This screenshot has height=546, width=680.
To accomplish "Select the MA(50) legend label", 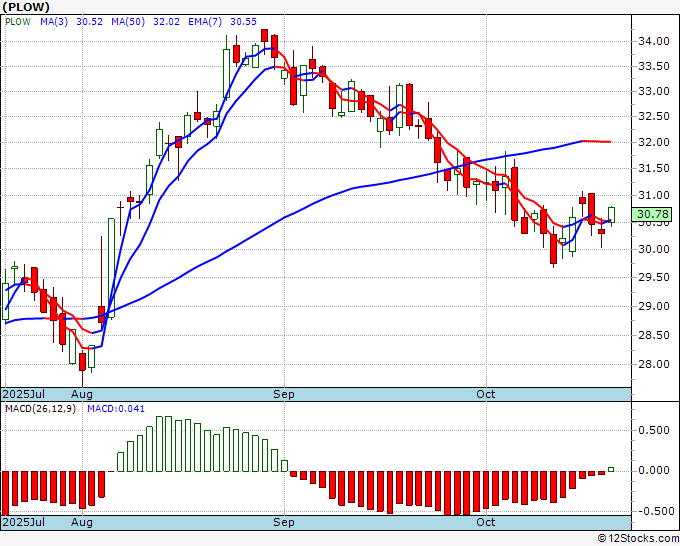I will pos(128,22).
